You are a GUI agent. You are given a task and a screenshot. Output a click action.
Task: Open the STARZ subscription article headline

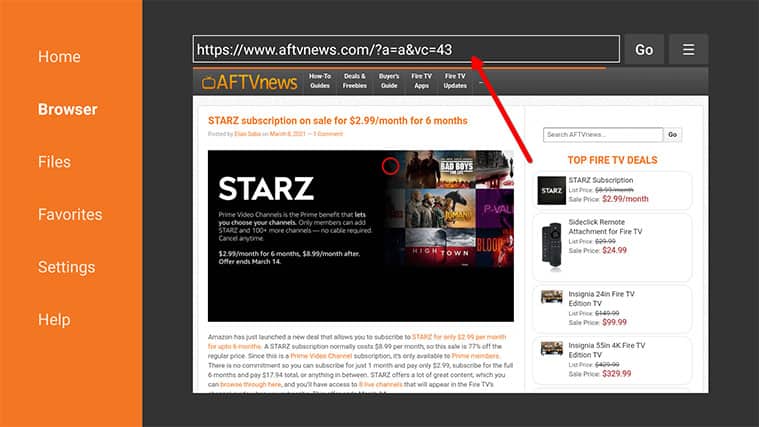coord(337,121)
